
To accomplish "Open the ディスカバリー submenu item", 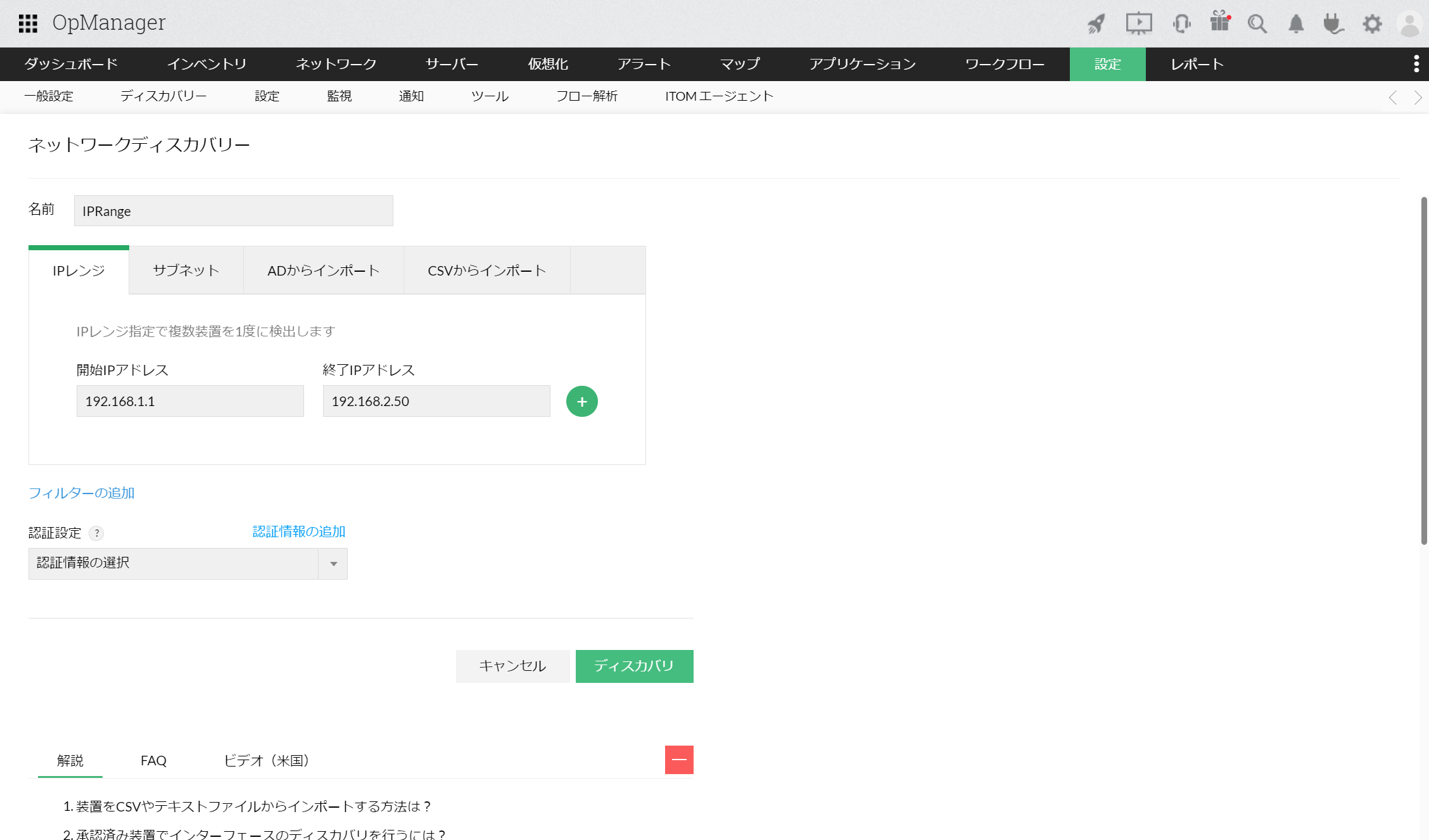I will click(x=163, y=96).
